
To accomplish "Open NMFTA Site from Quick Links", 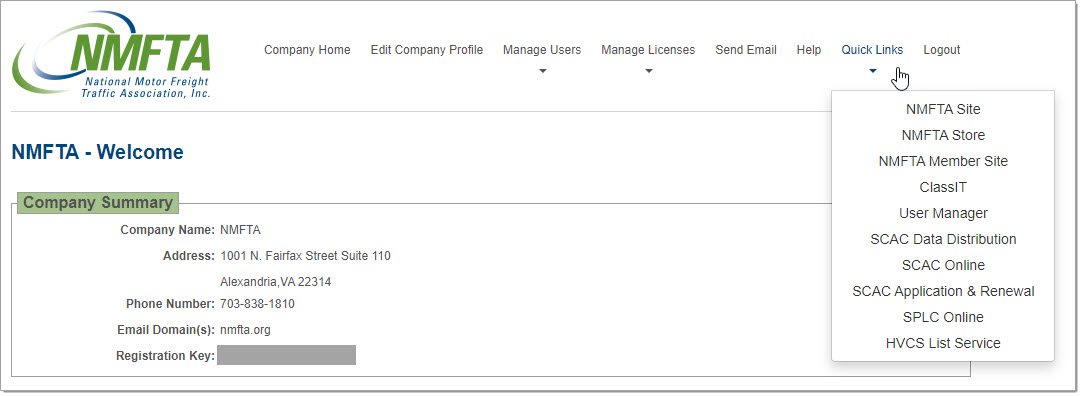I will (943, 109).
